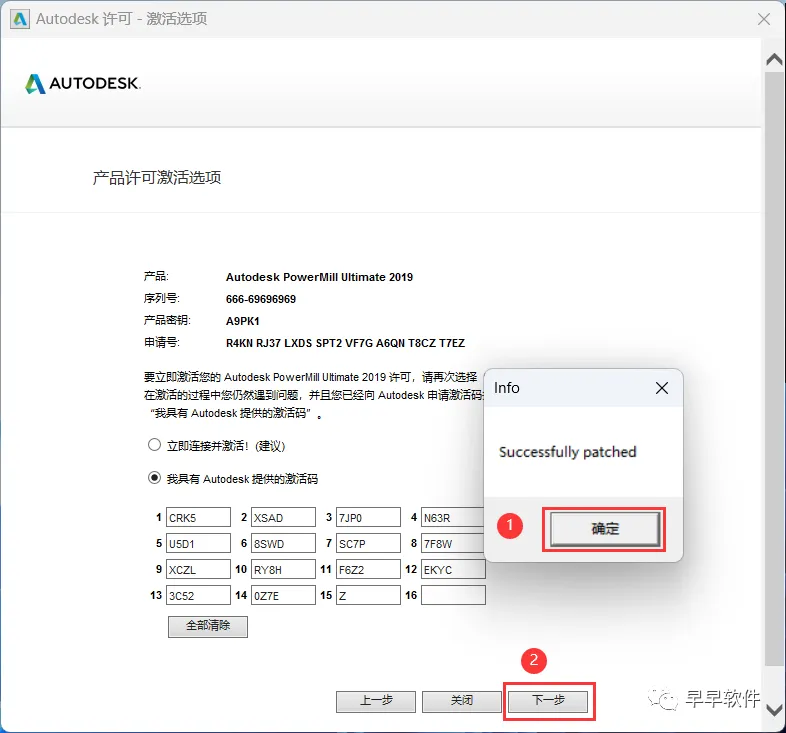Click activation field 2 containing XSAD

pos(283,517)
